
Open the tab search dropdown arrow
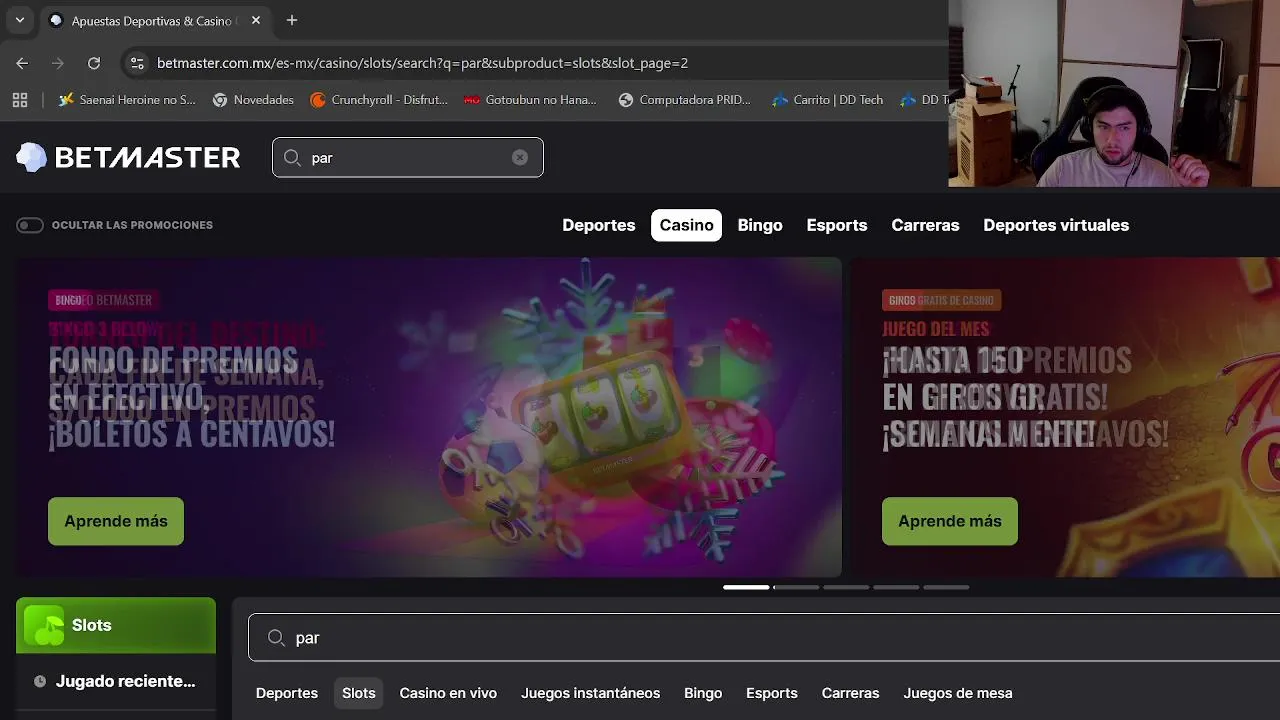pyautogui.click(x=19, y=20)
